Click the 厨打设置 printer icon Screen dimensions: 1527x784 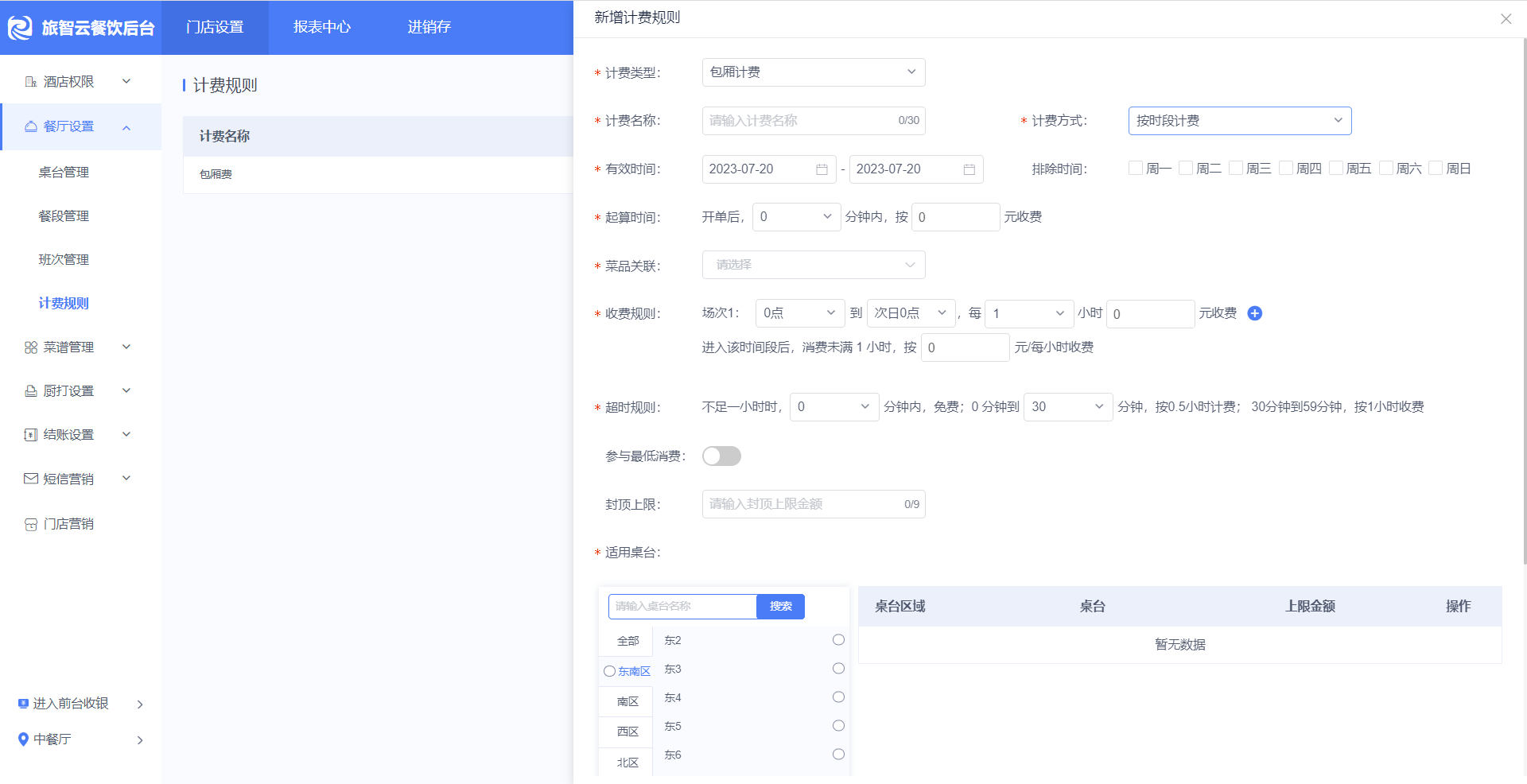click(x=31, y=391)
